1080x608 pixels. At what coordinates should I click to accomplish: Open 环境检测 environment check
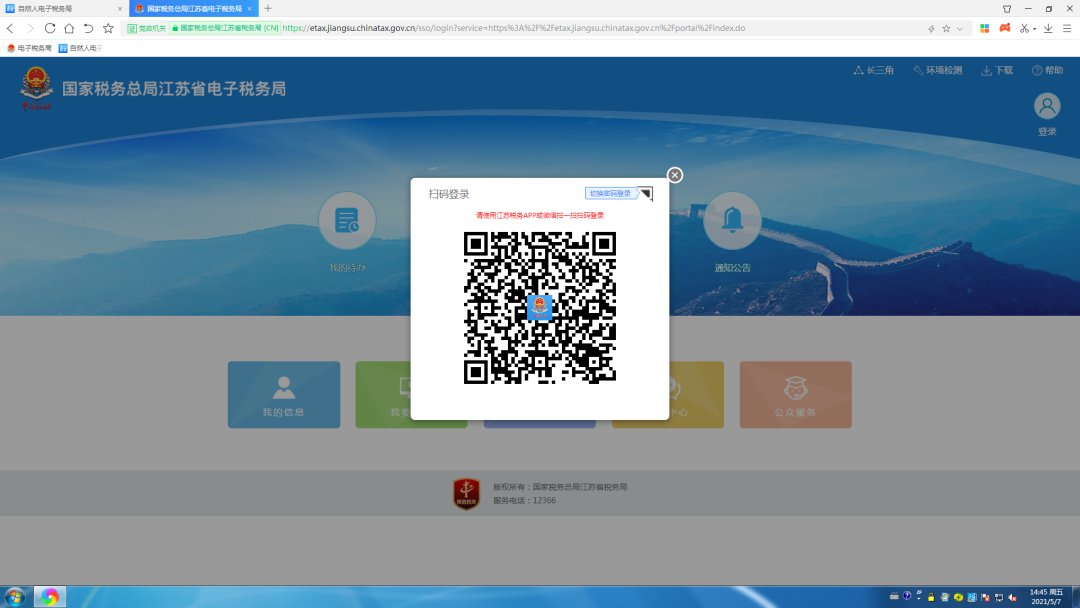tap(937, 70)
